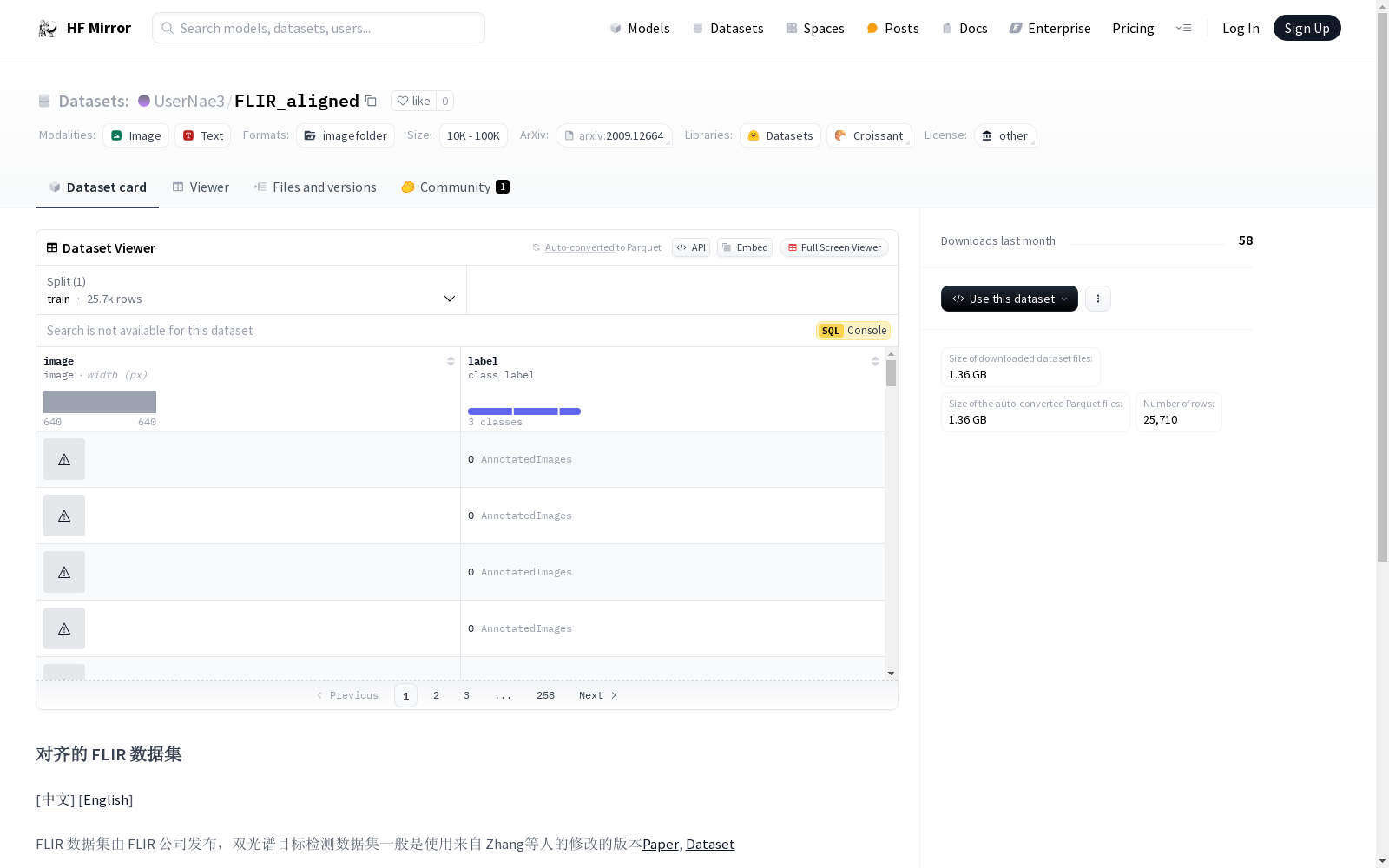The height and width of the screenshot is (868, 1389).
Task: Click the Sign Up button
Action: [1307, 28]
